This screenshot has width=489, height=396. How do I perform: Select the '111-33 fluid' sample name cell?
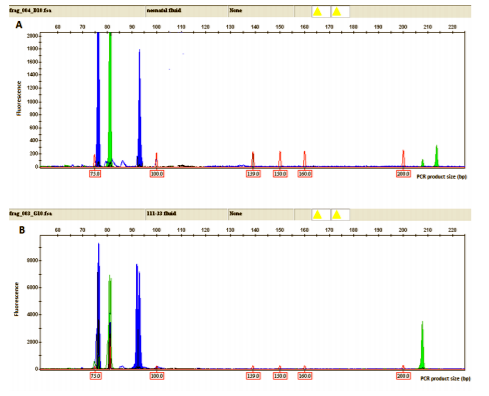[187, 214]
